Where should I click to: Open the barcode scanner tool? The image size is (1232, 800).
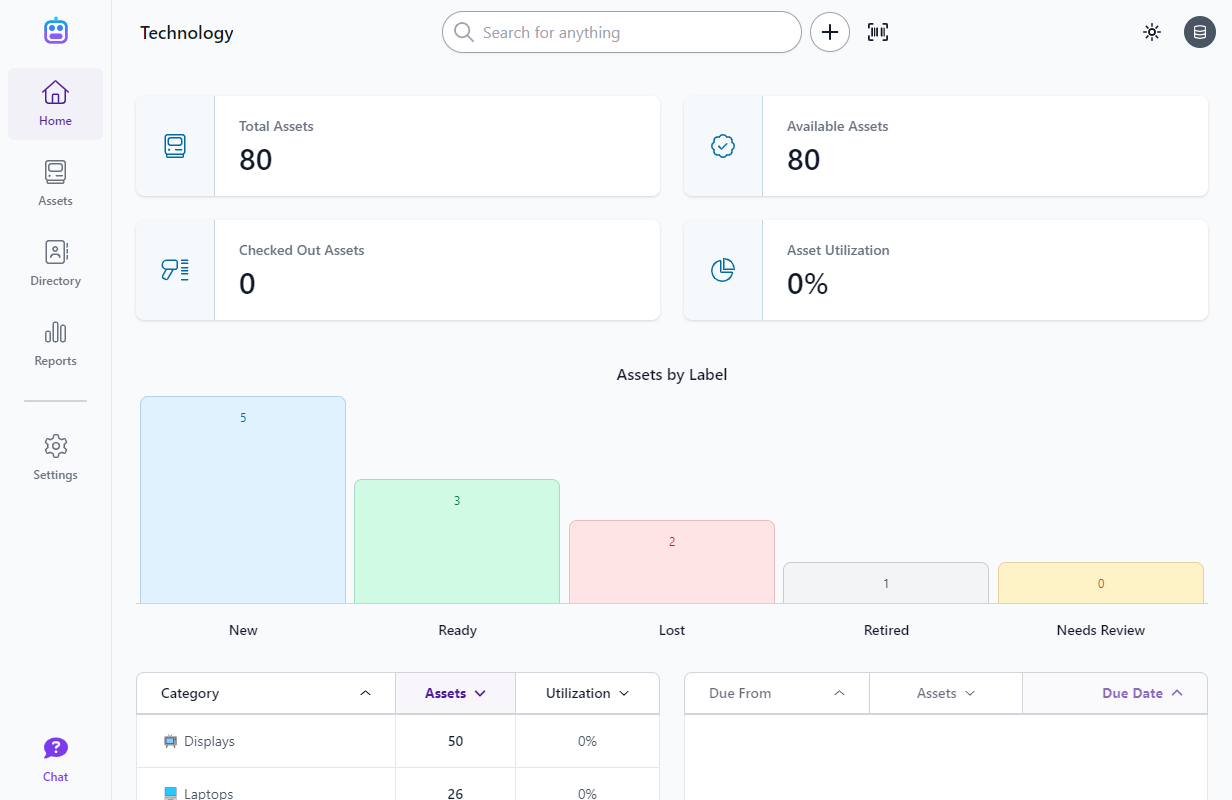[x=877, y=32]
